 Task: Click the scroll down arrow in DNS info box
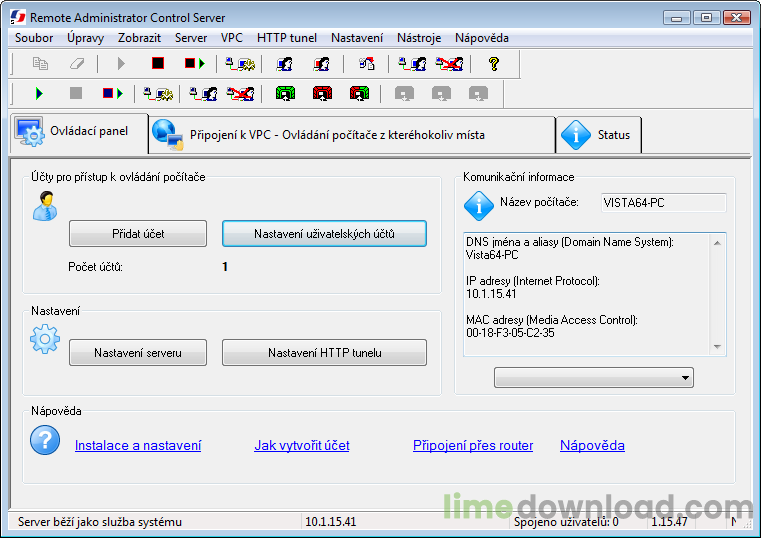[x=717, y=347]
